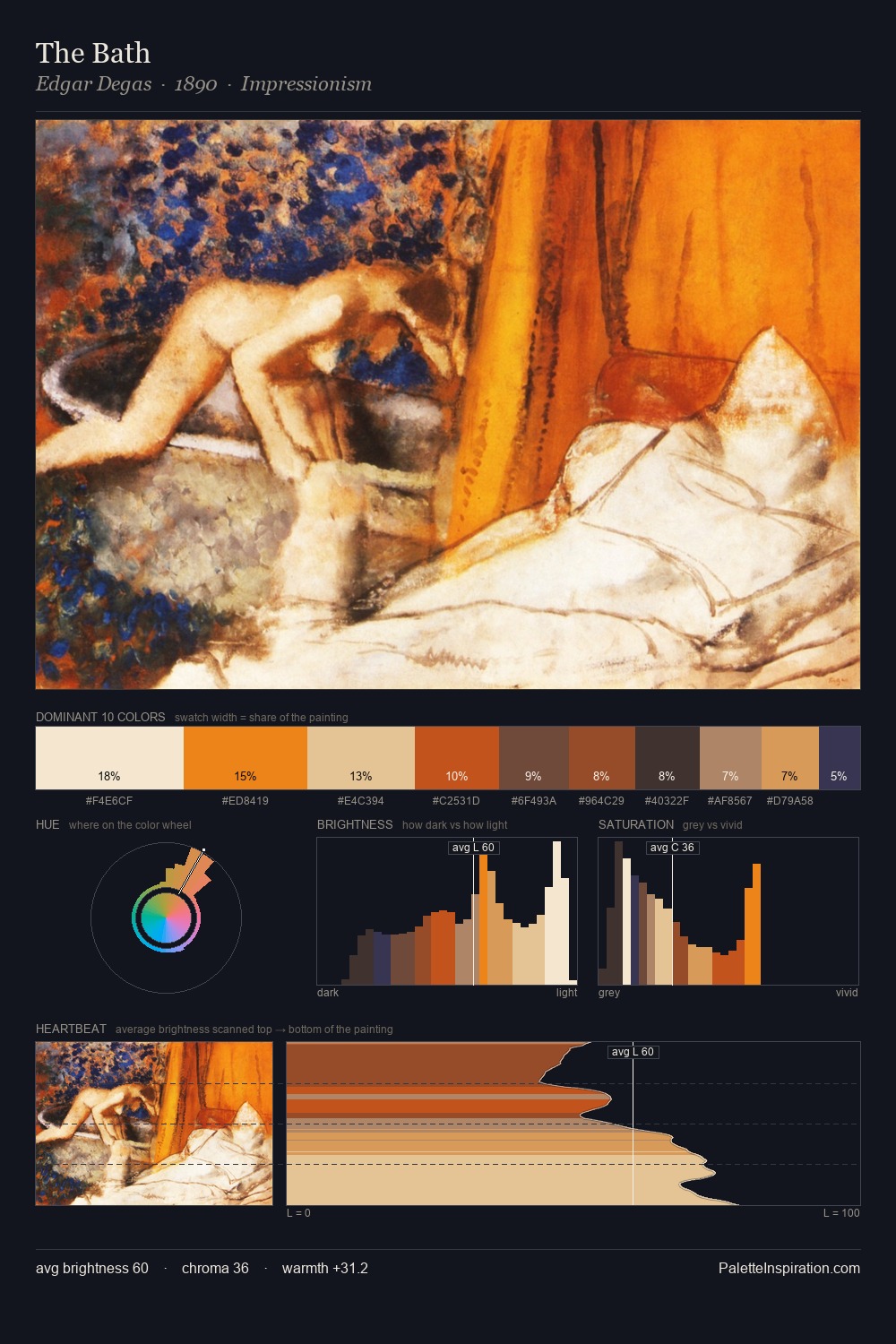The width and height of the screenshot is (896, 1344).
Task: Click the #E4C394 hex label
Action: click(x=361, y=801)
